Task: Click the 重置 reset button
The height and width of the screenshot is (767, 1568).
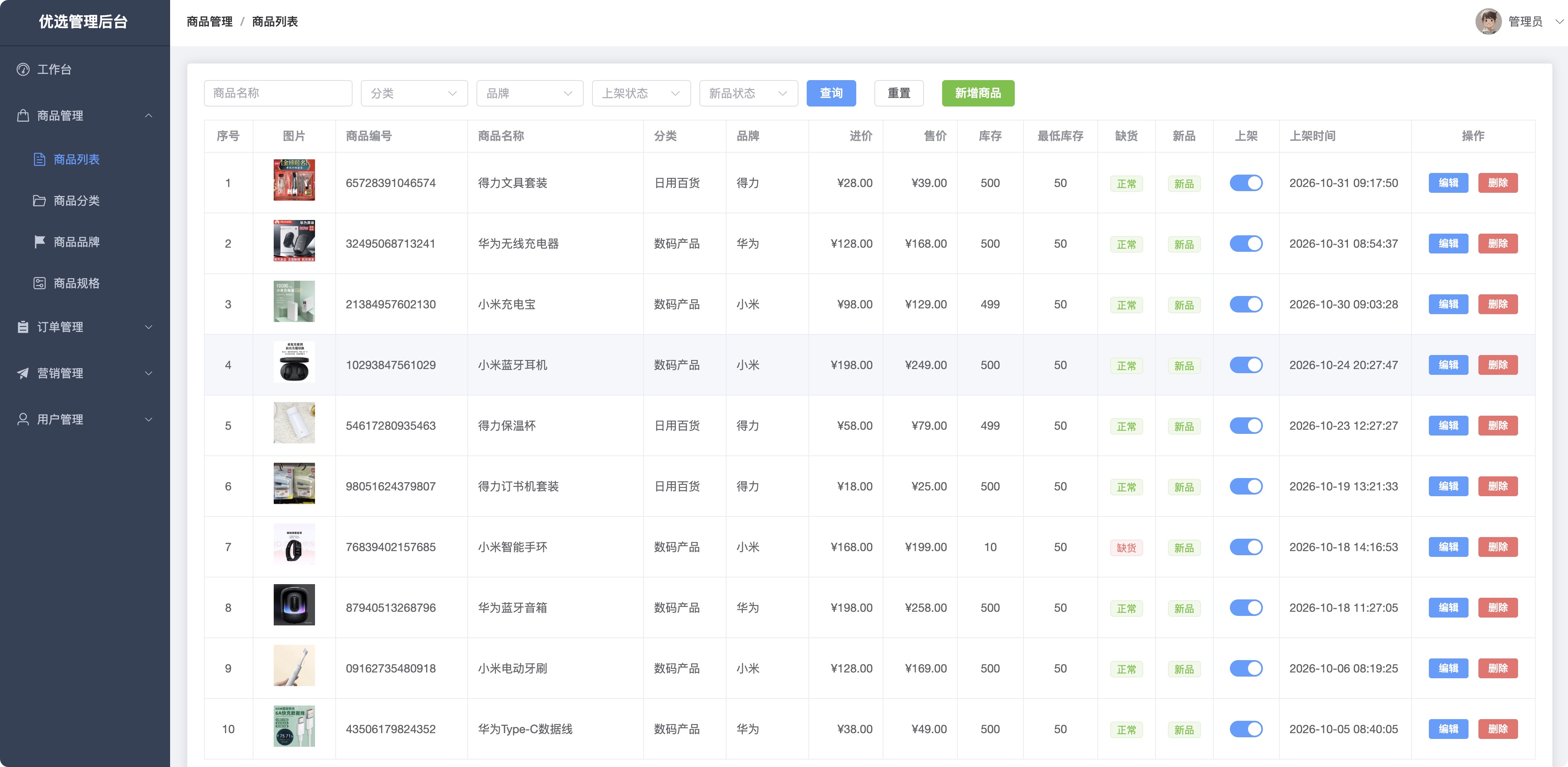Action: 898,93
